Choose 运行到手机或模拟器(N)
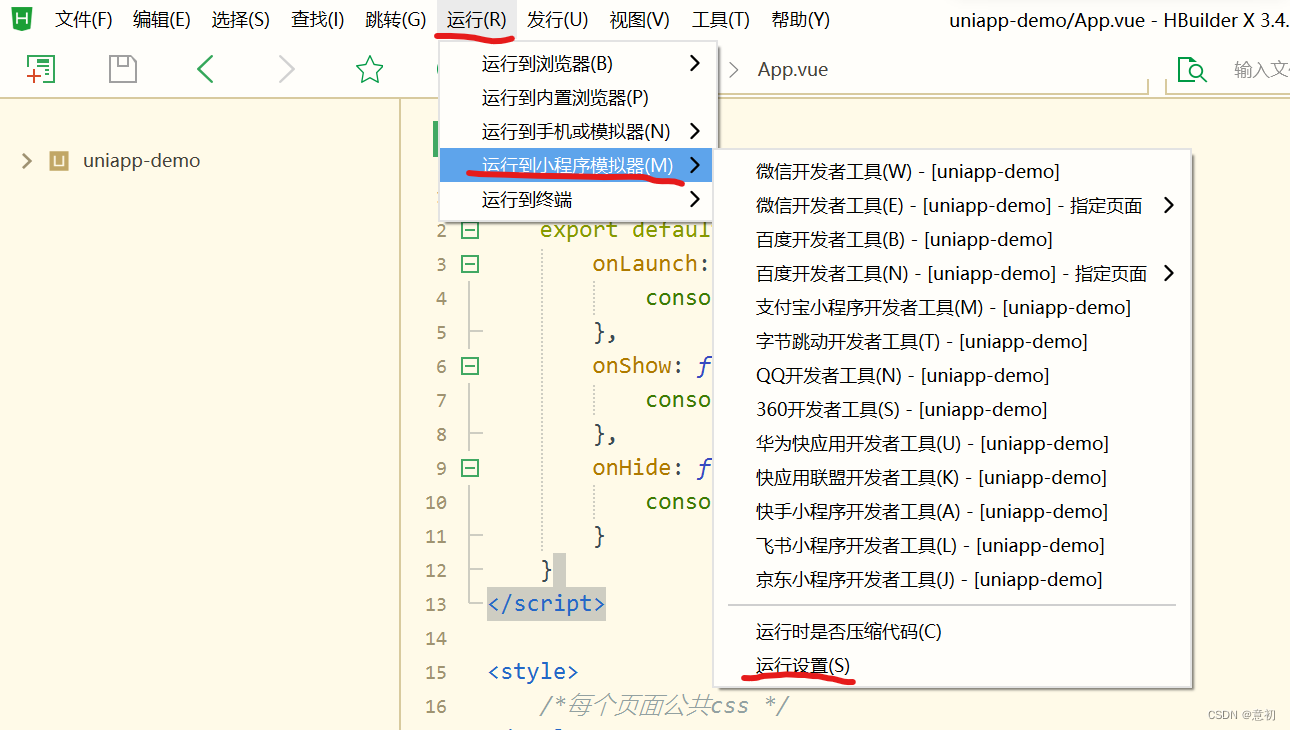The image size is (1290, 730). point(576,132)
